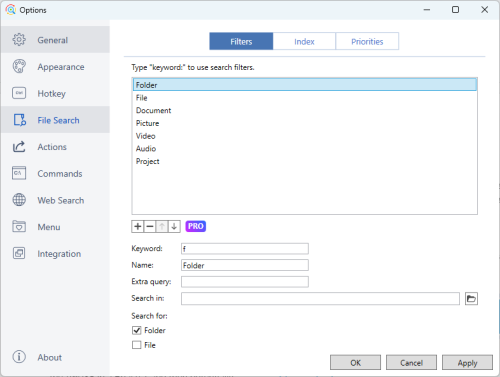Go to Hotkey settings label
The image size is (500, 377).
(51, 94)
